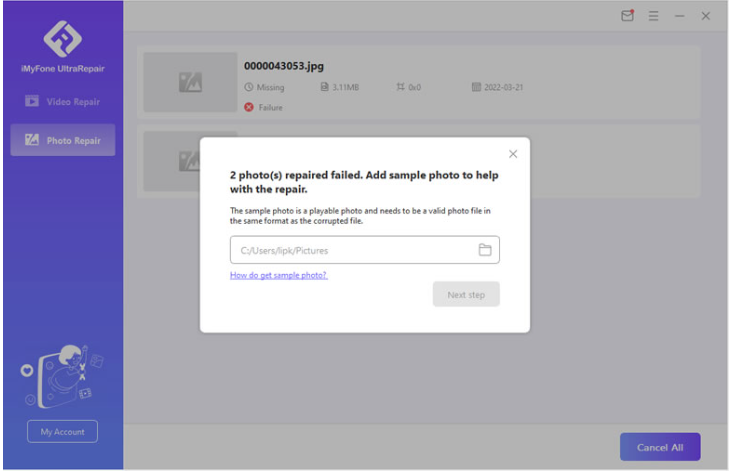This screenshot has width=730, height=471.
Task: Click the 0000043053.jpg thumbnail placeholder
Action: [x=190, y=84]
